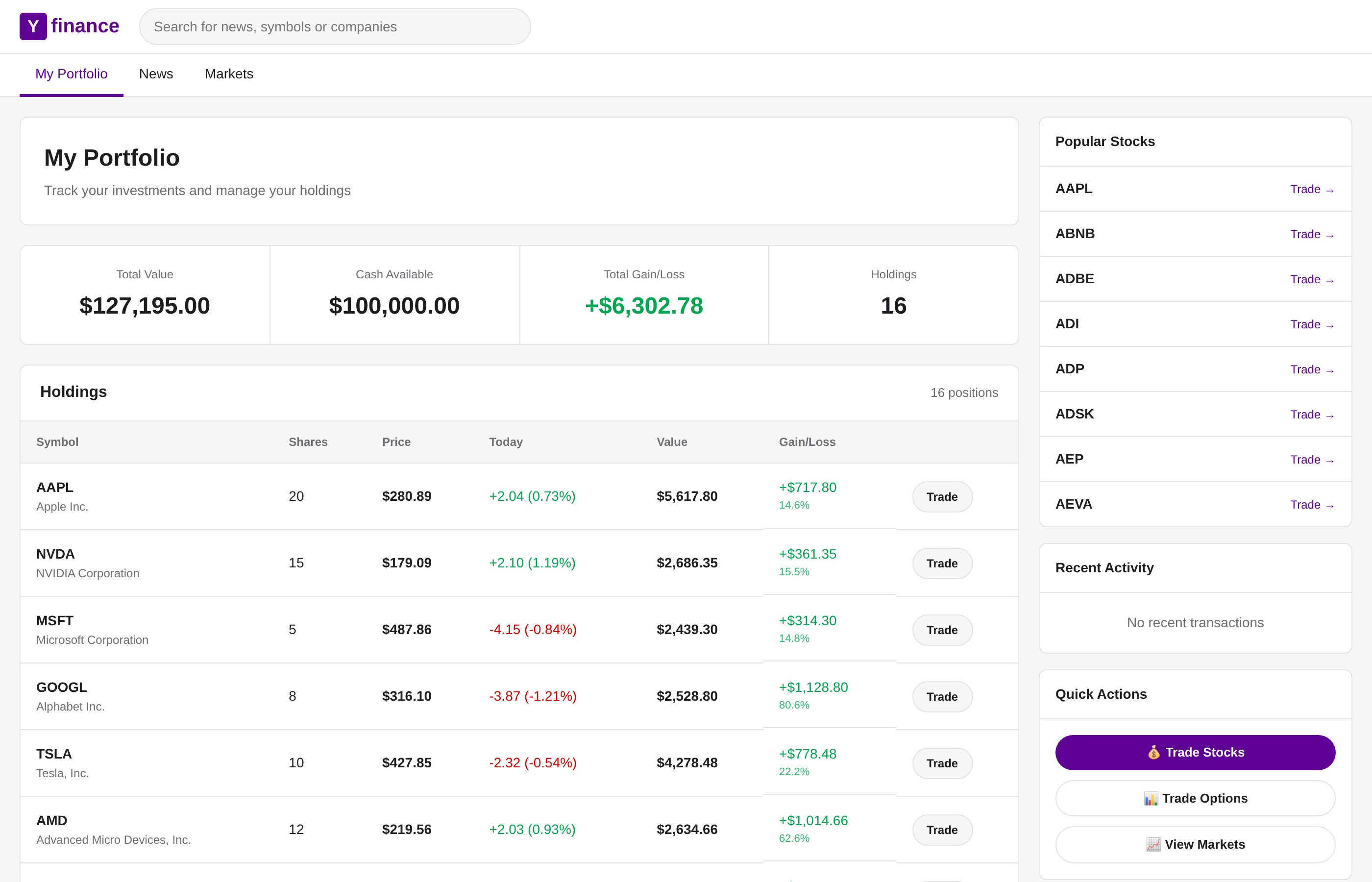The width and height of the screenshot is (1372, 882).
Task: Open Trade link for popular stock AAPL
Action: tap(1312, 189)
